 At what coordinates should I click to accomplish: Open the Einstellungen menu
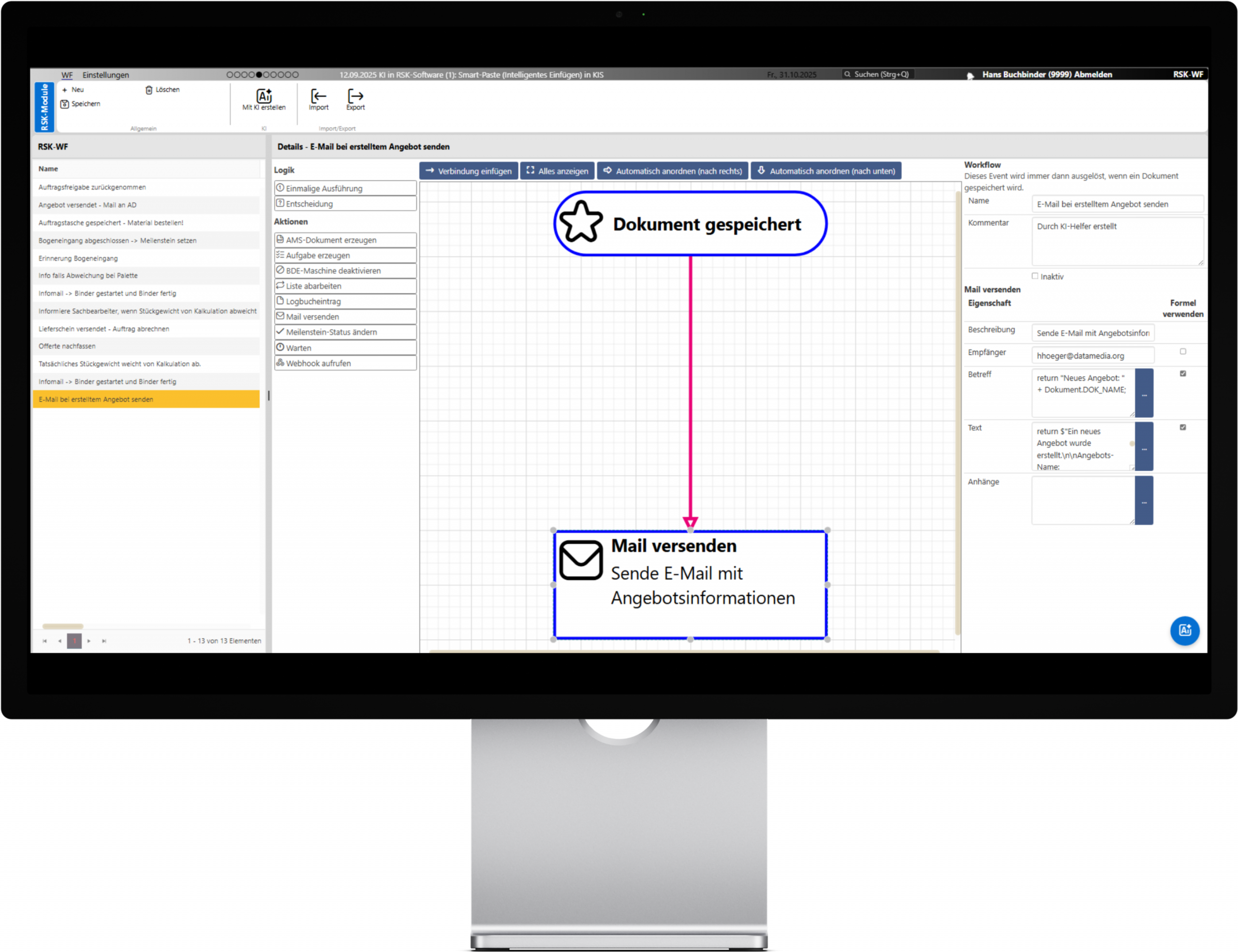[x=105, y=75]
